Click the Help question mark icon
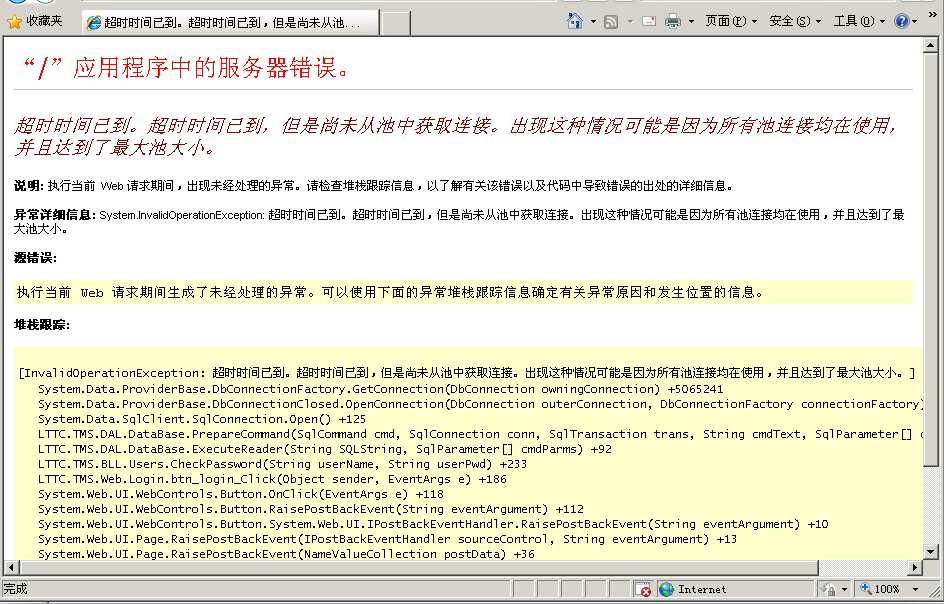The width and height of the screenshot is (944, 604). tap(902, 21)
